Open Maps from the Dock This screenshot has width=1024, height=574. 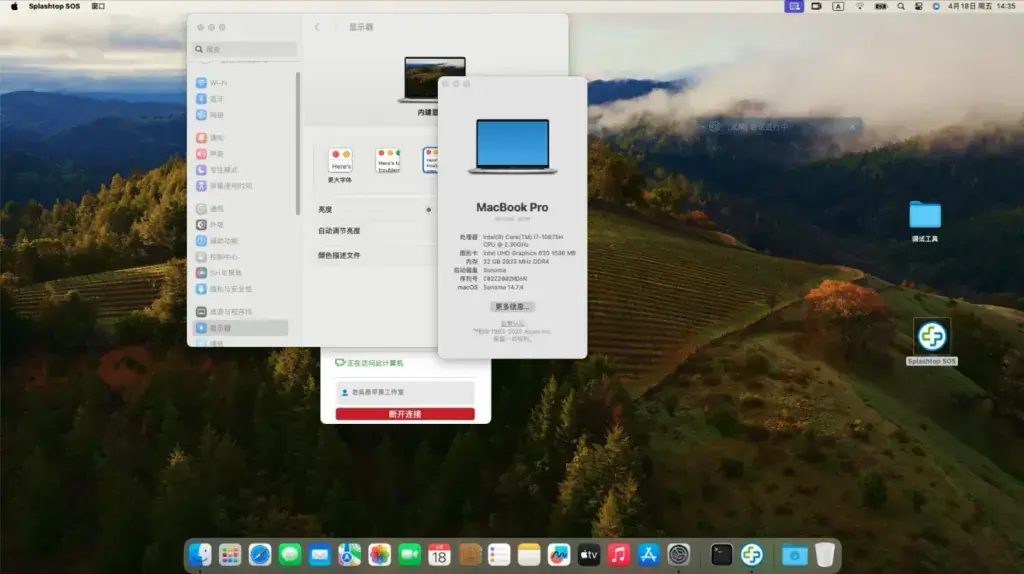349,555
